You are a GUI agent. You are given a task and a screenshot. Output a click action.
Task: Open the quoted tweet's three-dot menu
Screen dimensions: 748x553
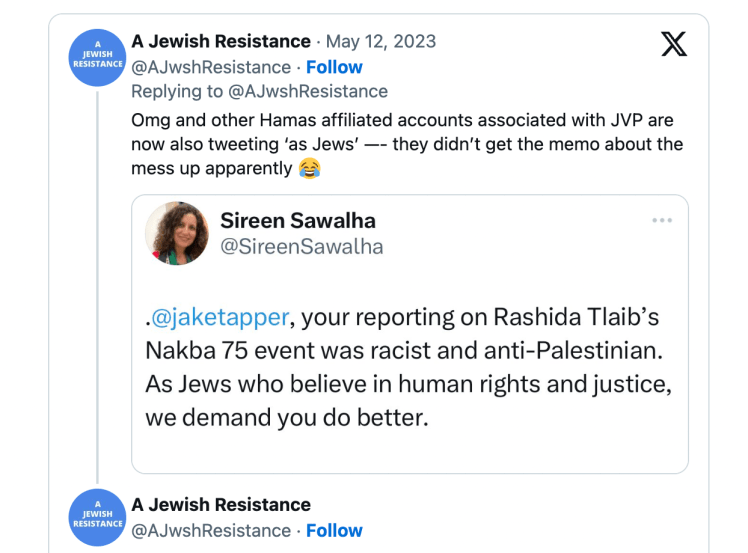click(x=662, y=220)
